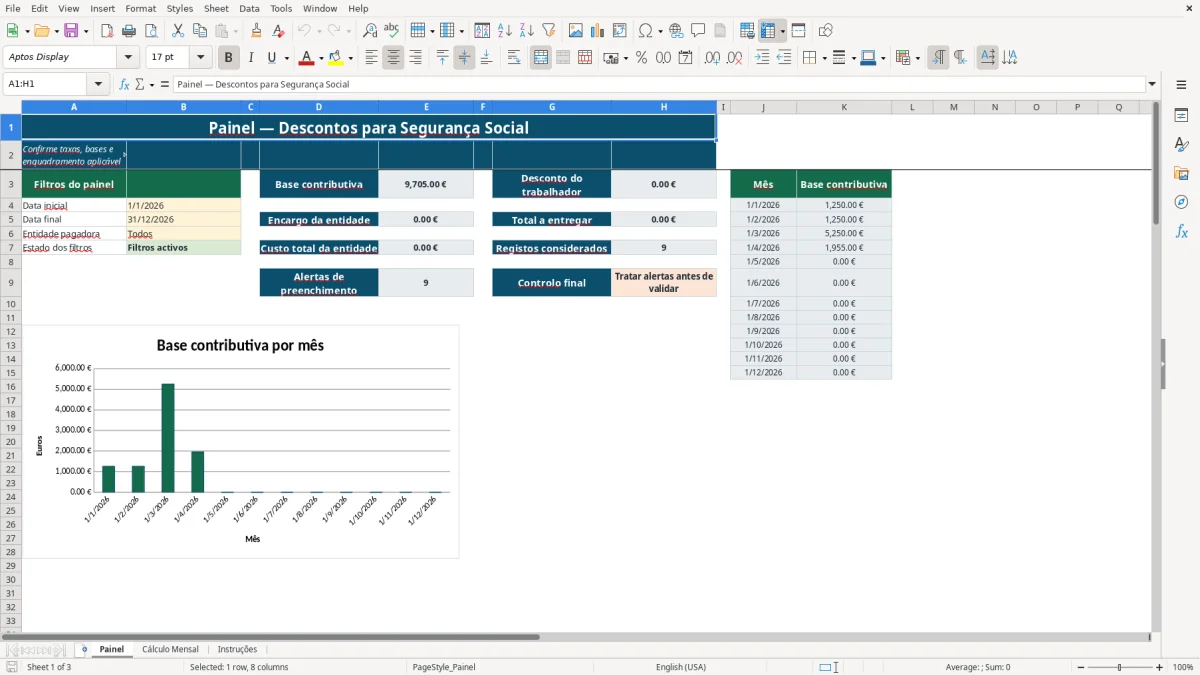The image size is (1200, 675).
Task: Click the Print icon
Action: (x=129, y=31)
